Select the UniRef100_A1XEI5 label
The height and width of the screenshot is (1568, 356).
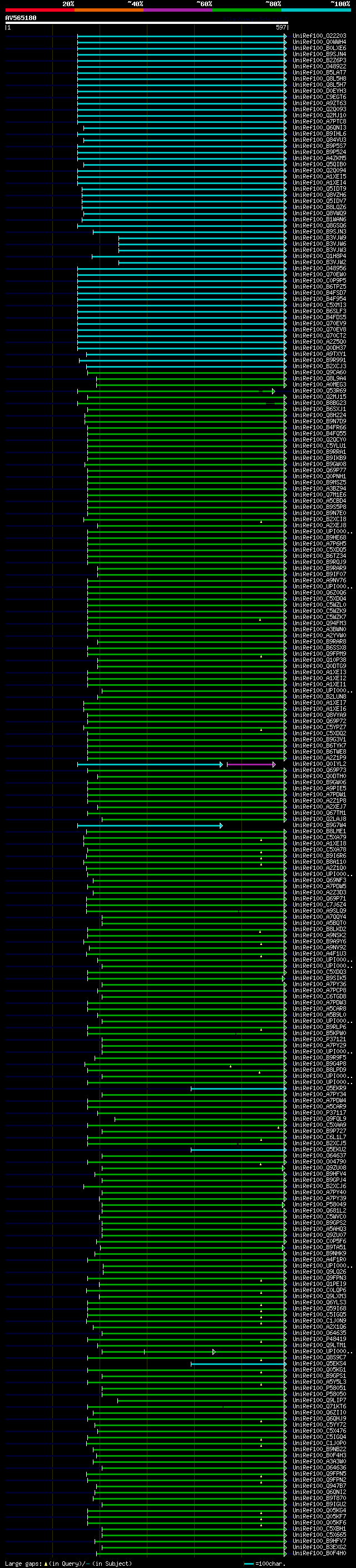point(319,176)
